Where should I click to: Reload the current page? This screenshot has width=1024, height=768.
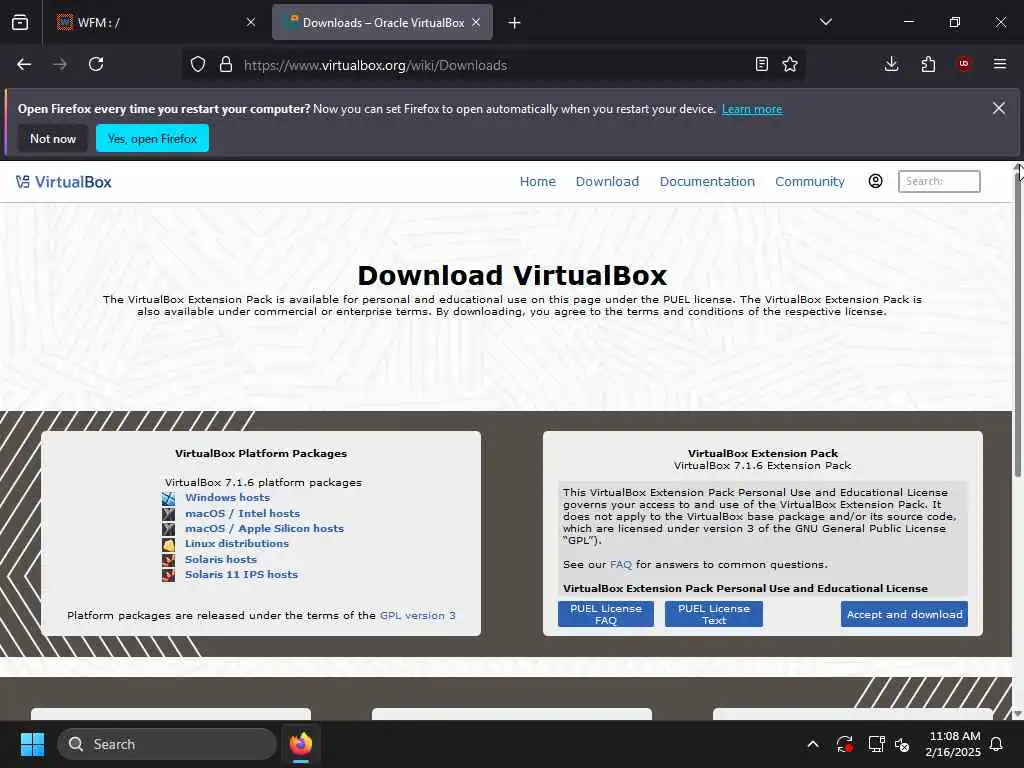(x=96, y=64)
